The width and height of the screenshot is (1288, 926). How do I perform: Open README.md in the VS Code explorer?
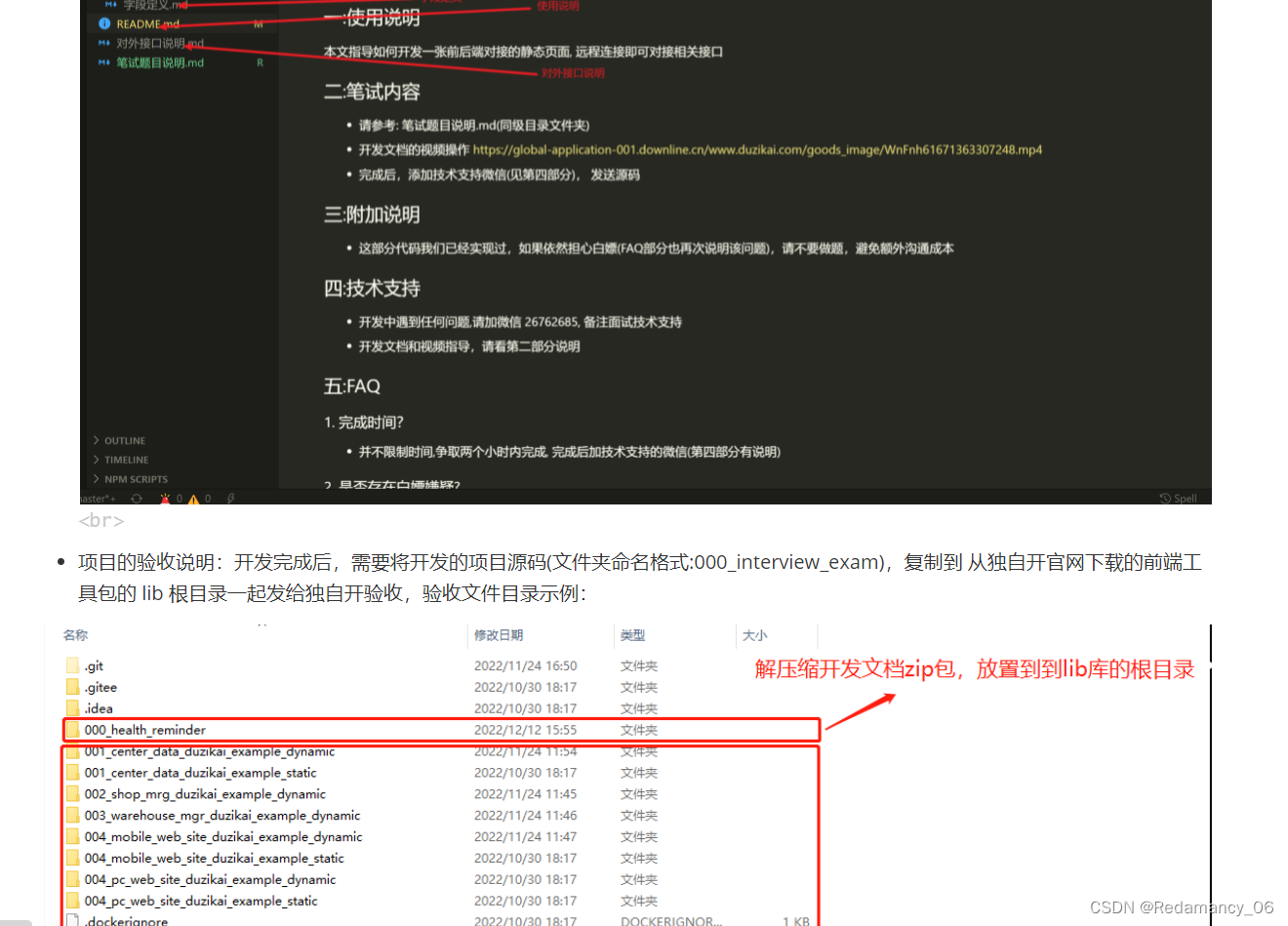(147, 23)
